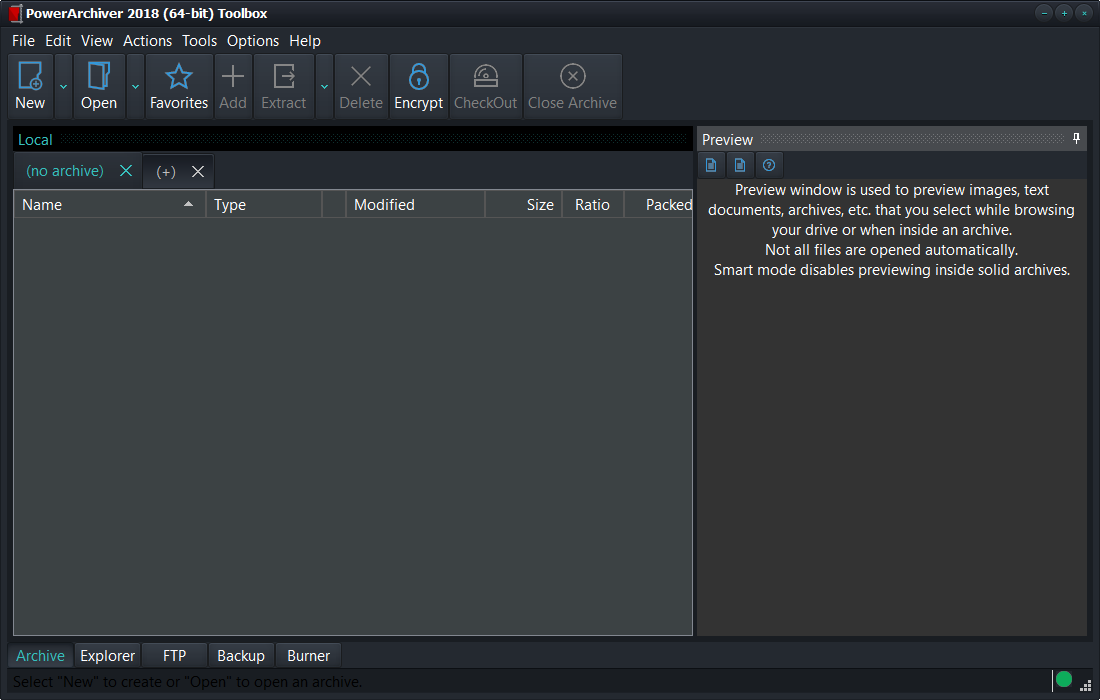This screenshot has width=1100, height=700.
Task: Sort by the Ratio column header
Action: [x=593, y=205]
